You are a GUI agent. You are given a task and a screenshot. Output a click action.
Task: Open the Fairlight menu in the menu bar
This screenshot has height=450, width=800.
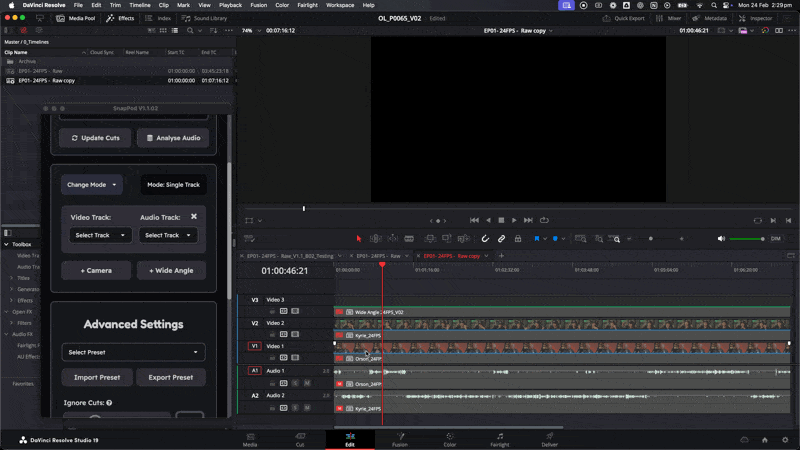point(307,5)
